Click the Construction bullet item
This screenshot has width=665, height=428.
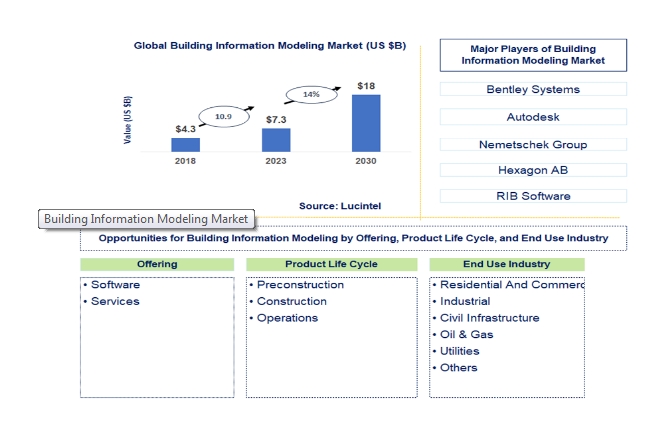tap(288, 301)
